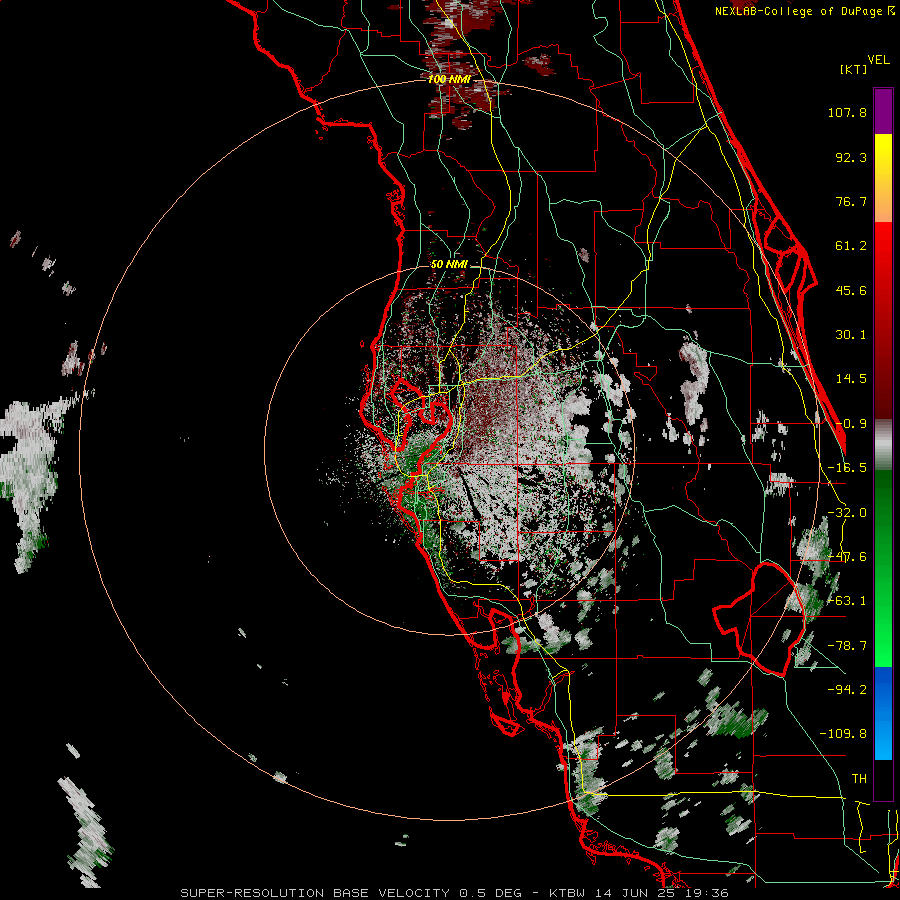Select the 0.5 DEG elevation text
This screenshot has width=900, height=900.
coord(490,893)
